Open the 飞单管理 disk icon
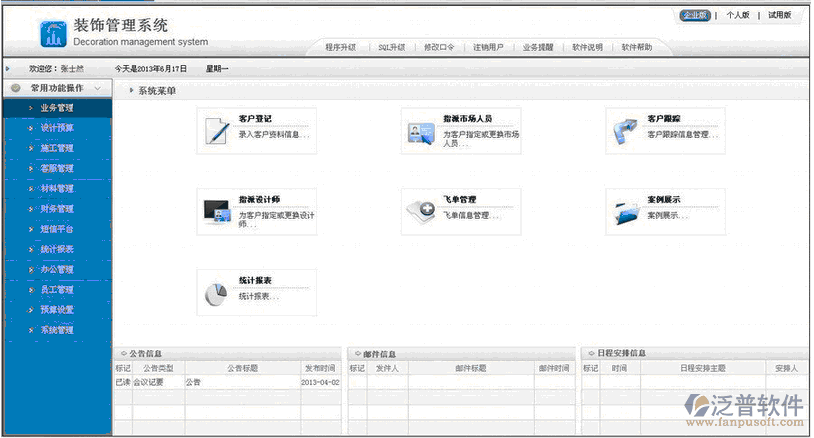The height and width of the screenshot is (438, 814). point(419,212)
